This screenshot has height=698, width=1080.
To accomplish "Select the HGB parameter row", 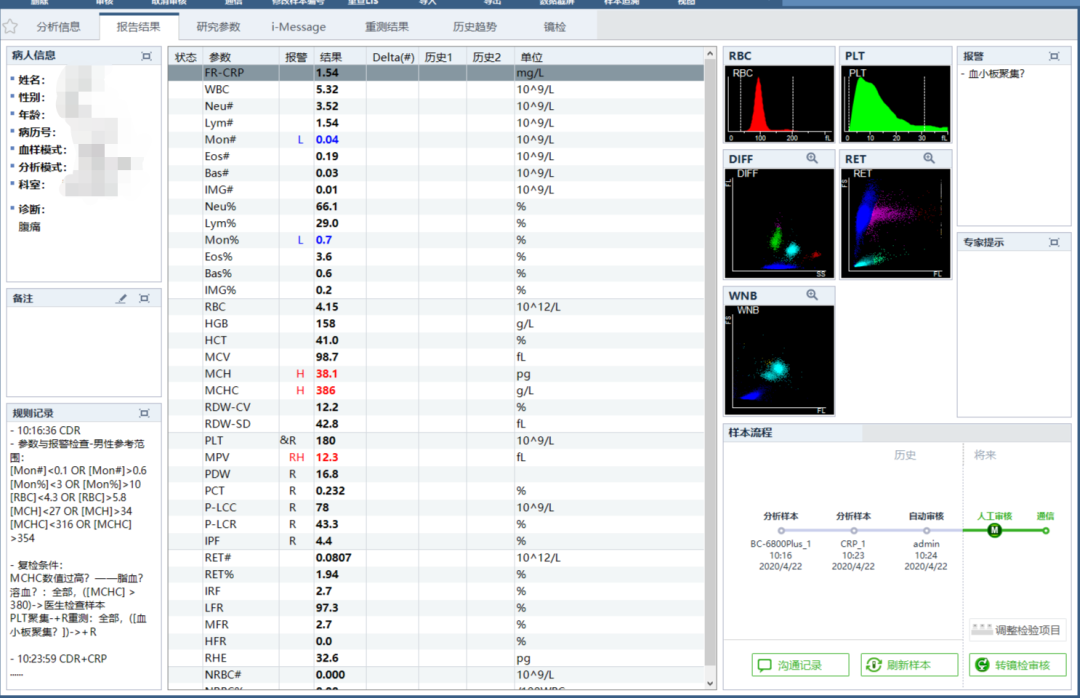I will click(436, 324).
